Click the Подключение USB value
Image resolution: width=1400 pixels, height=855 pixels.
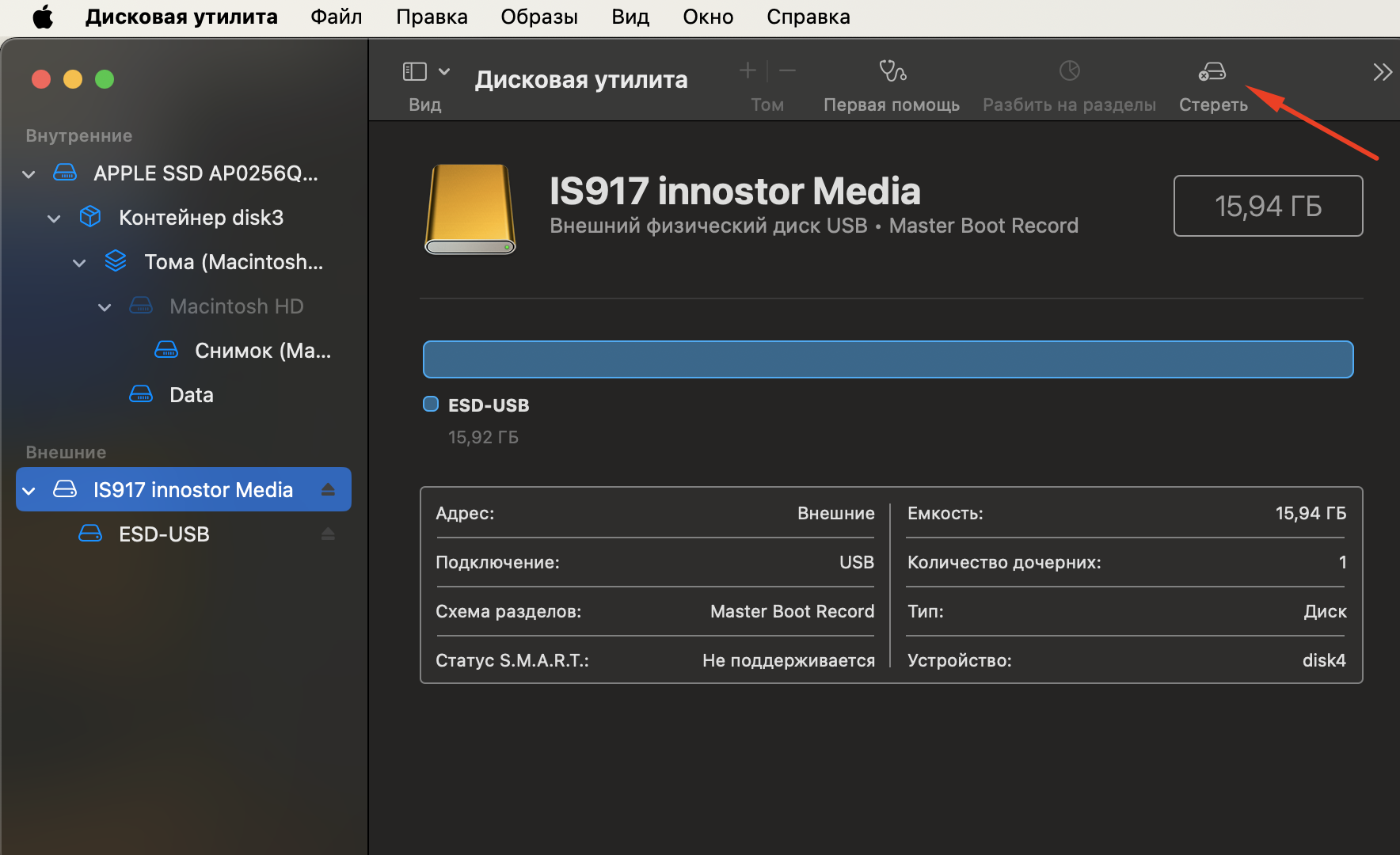(x=857, y=562)
